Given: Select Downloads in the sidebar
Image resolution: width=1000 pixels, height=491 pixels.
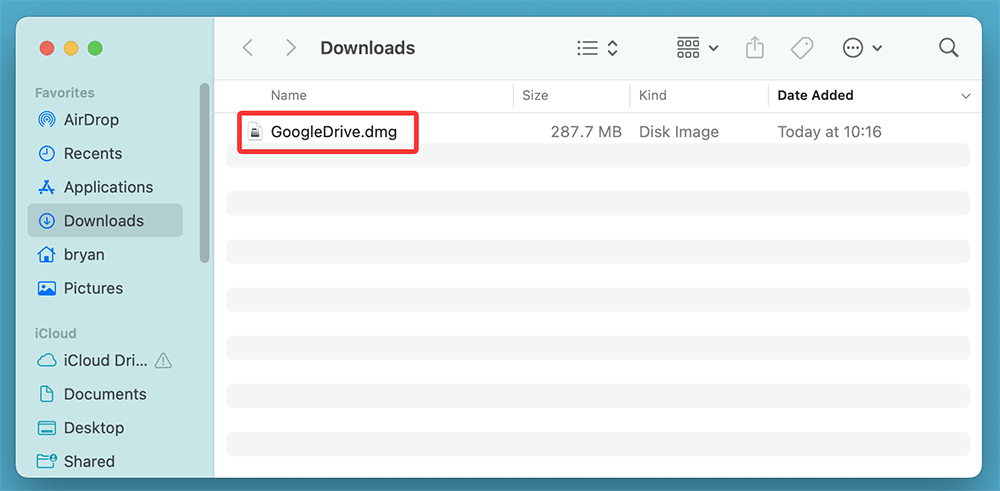Looking at the screenshot, I should pyautogui.click(x=105, y=221).
